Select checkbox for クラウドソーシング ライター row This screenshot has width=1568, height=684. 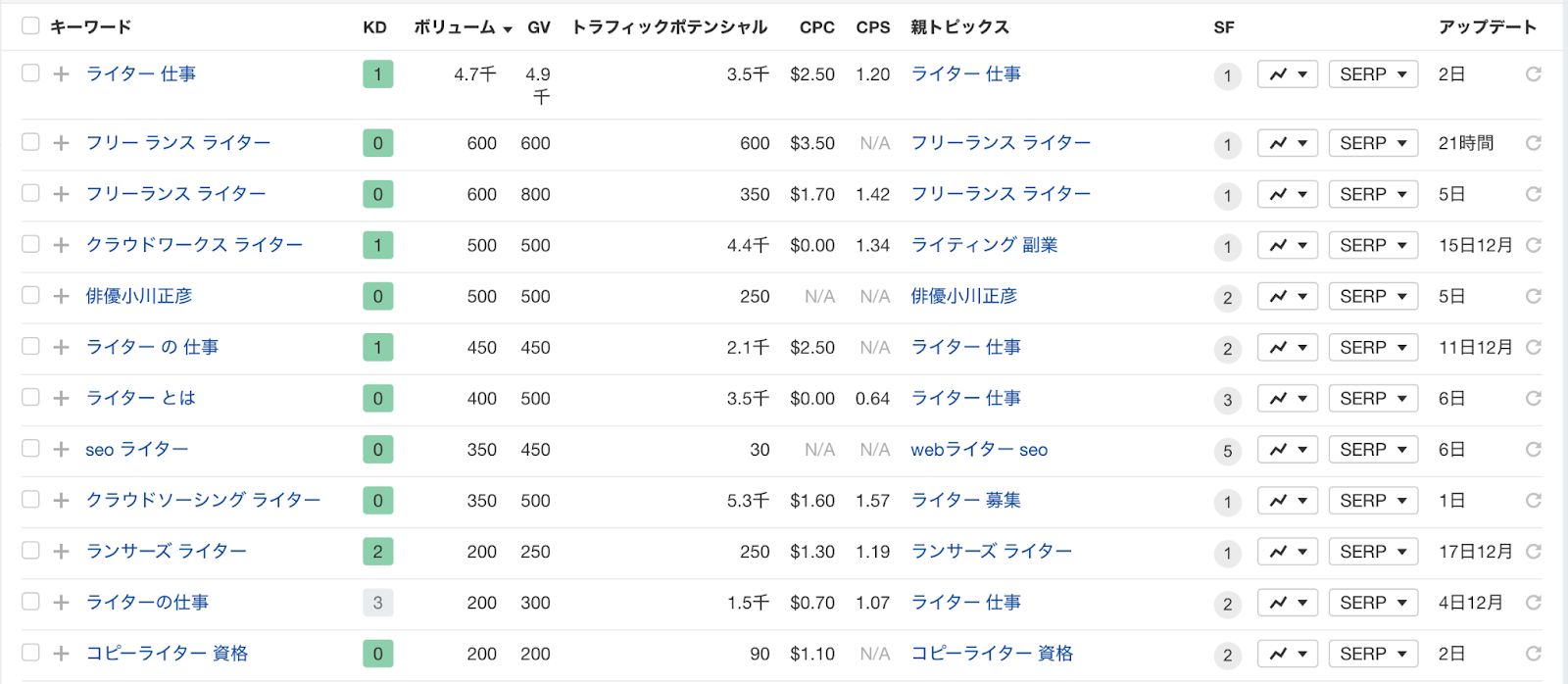(x=30, y=499)
